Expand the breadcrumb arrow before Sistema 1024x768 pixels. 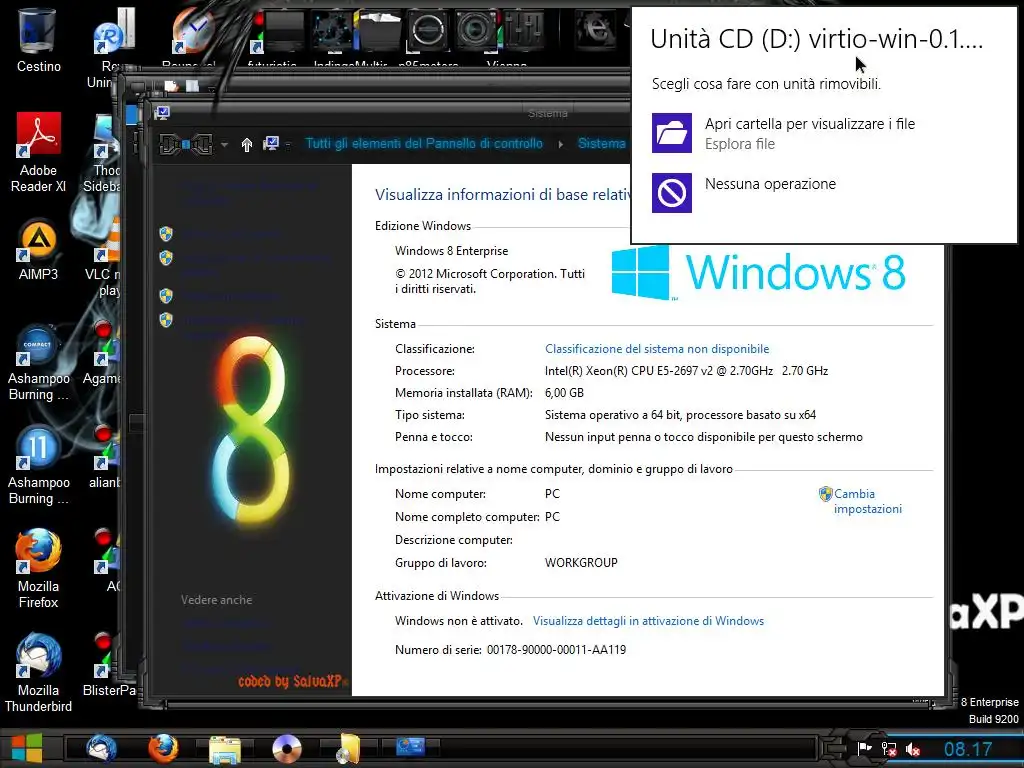coord(560,144)
